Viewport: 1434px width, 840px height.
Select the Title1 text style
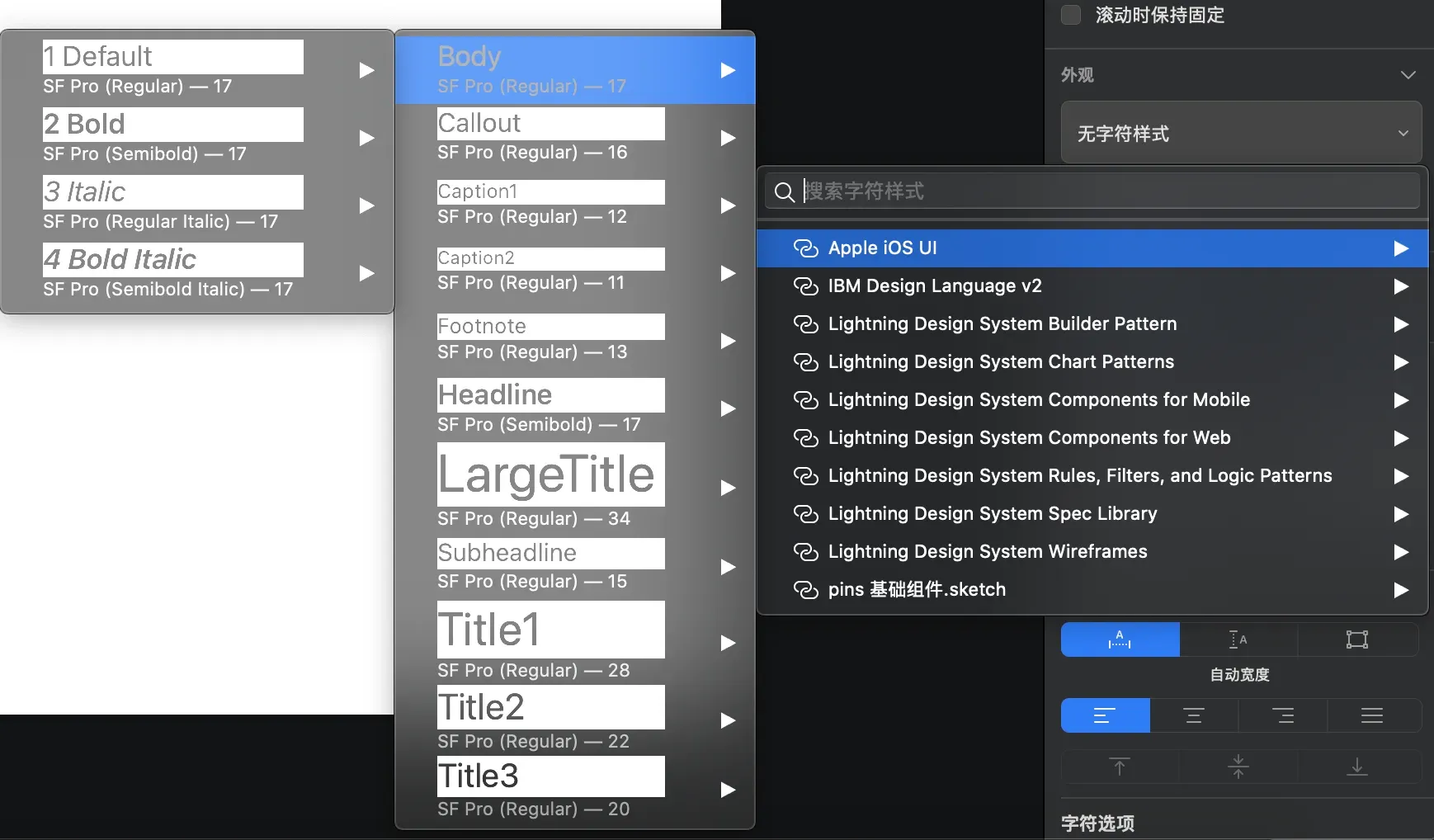pos(575,642)
